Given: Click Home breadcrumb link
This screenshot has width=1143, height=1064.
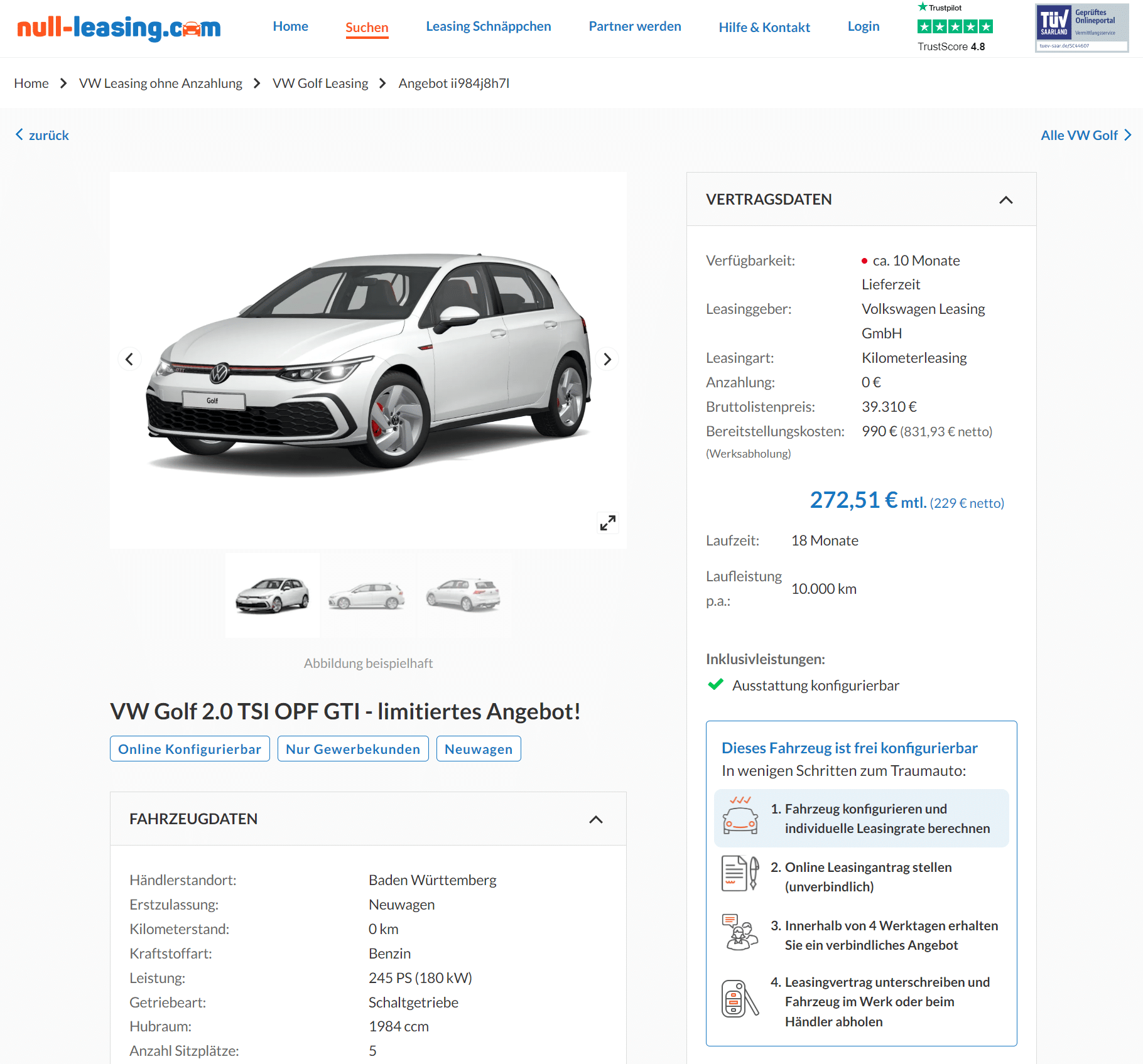Looking at the screenshot, I should (x=31, y=83).
